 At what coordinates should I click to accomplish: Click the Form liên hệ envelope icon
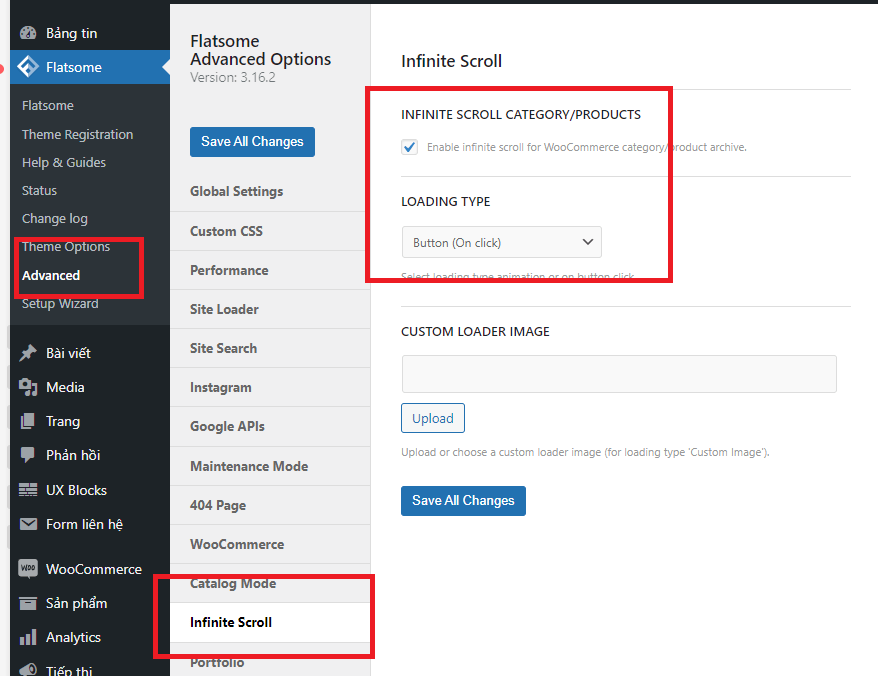(28, 524)
